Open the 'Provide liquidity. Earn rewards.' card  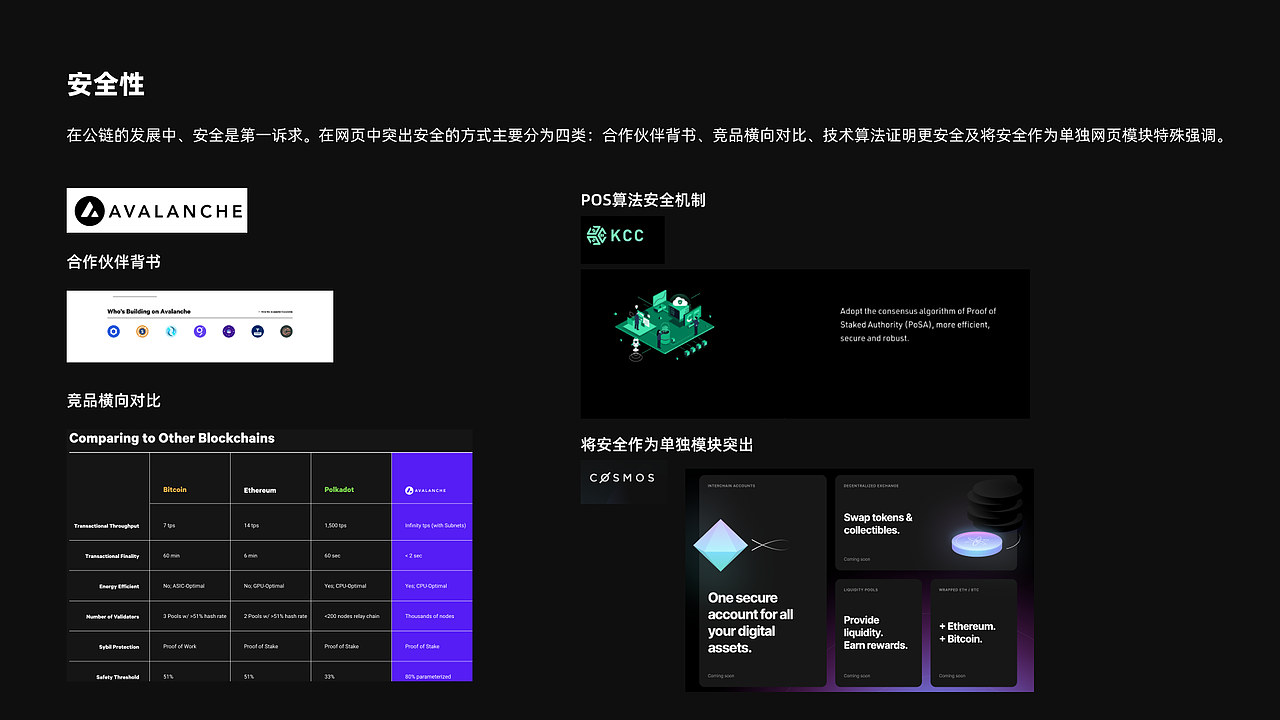878,633
